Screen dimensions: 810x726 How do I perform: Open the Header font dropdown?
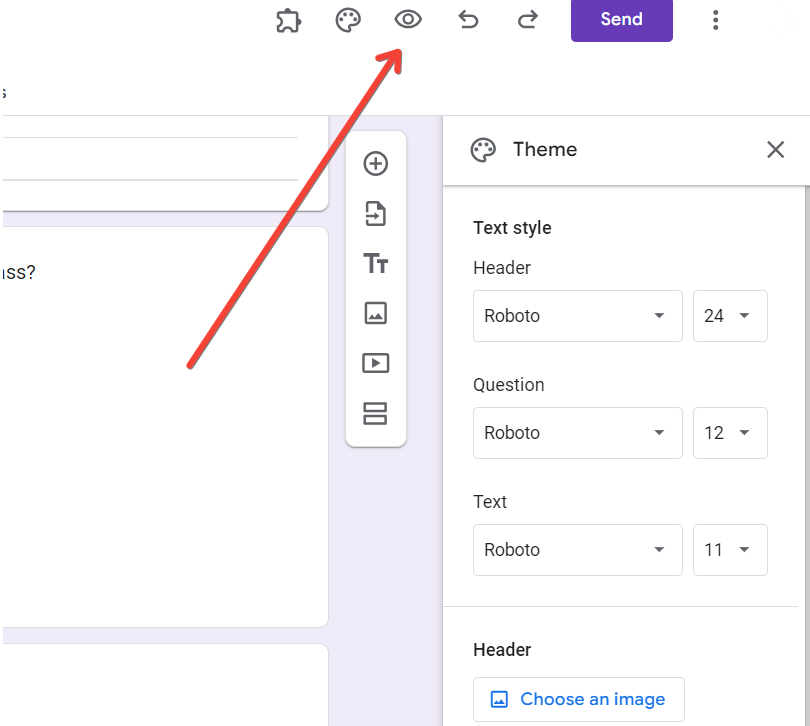click(x=578, y=316)
